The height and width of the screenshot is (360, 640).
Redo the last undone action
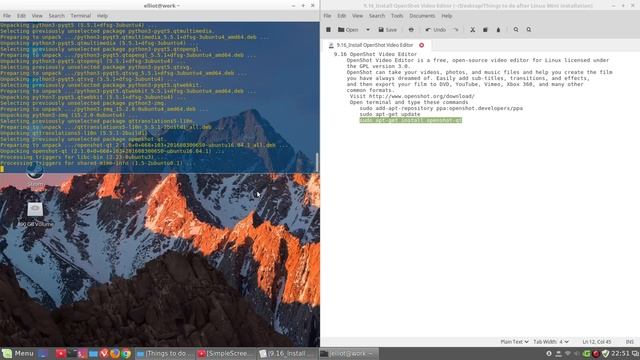point(456,29)
